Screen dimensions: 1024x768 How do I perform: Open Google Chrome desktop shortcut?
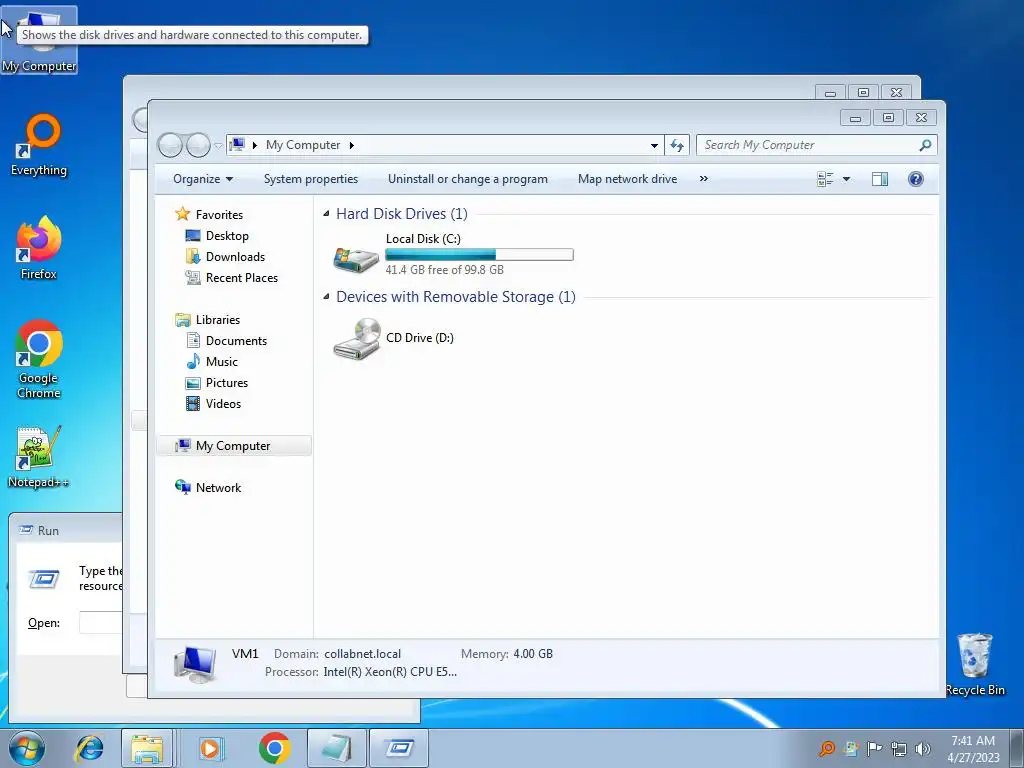tap(39, 359)
